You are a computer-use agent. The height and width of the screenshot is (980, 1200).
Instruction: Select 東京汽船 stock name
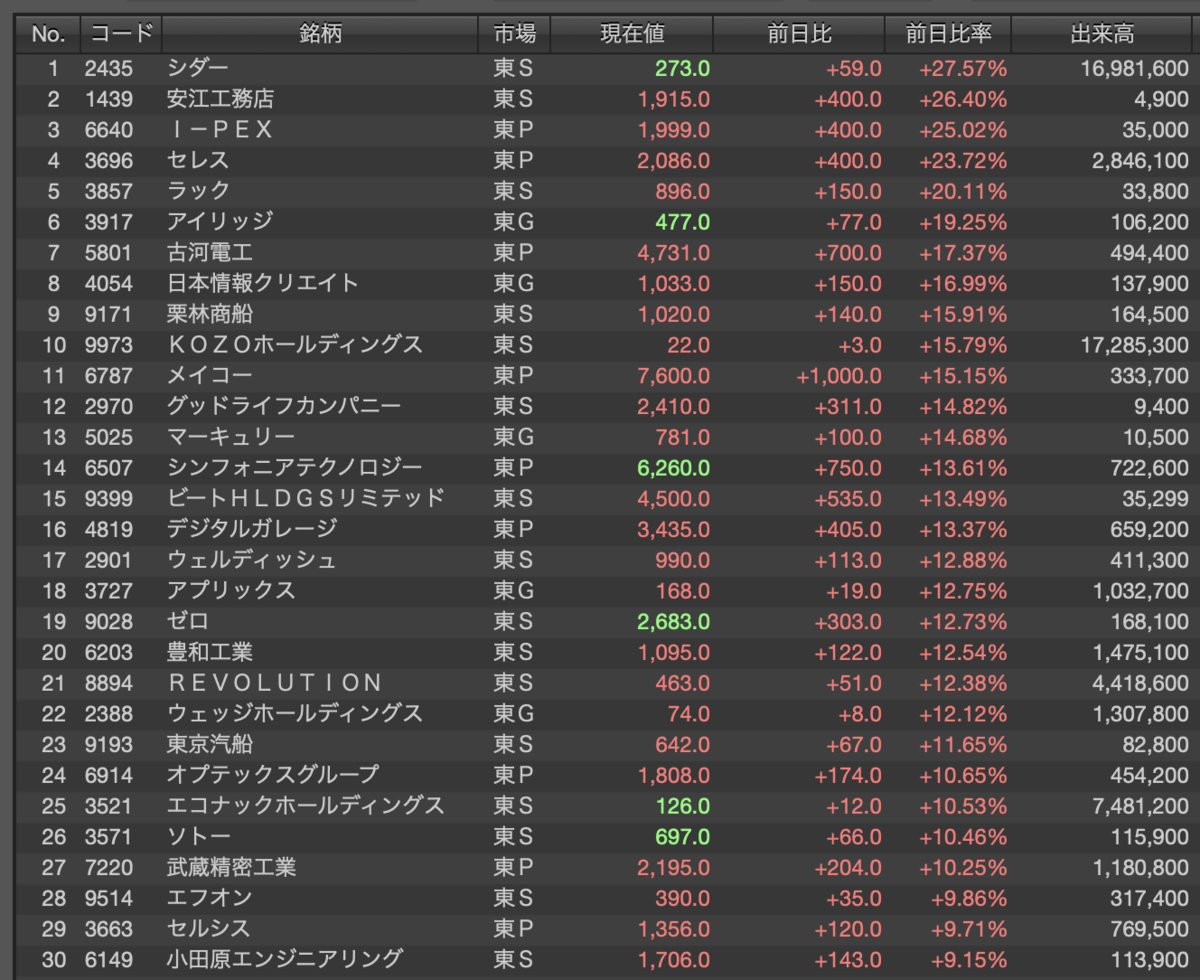point(209,744)
